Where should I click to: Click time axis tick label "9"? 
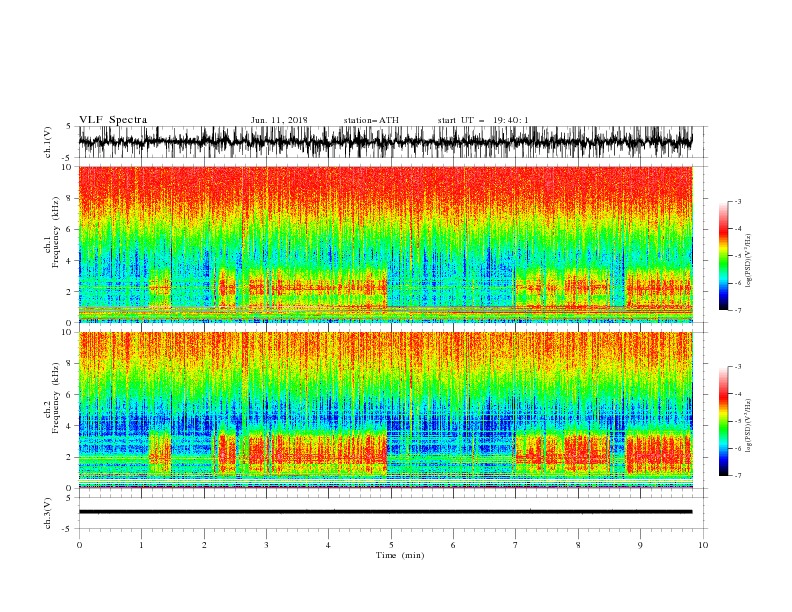click(640, 545)
